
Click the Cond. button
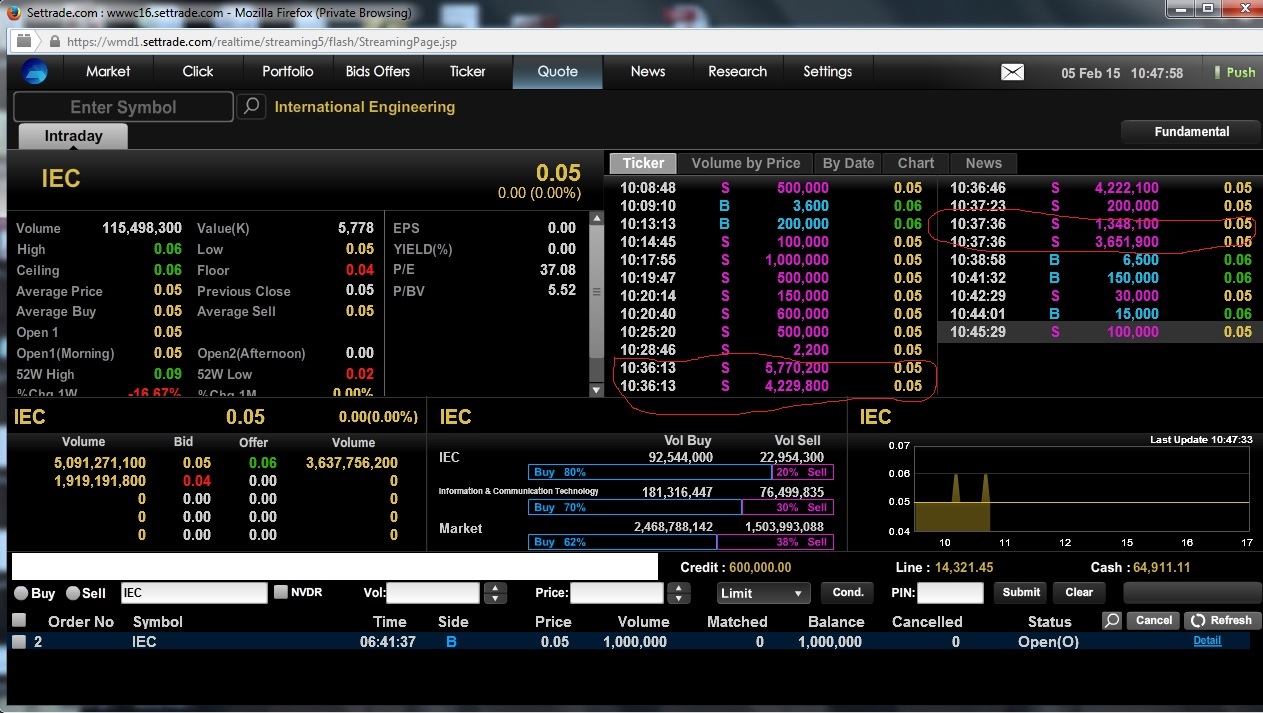(x=848, y=592)
